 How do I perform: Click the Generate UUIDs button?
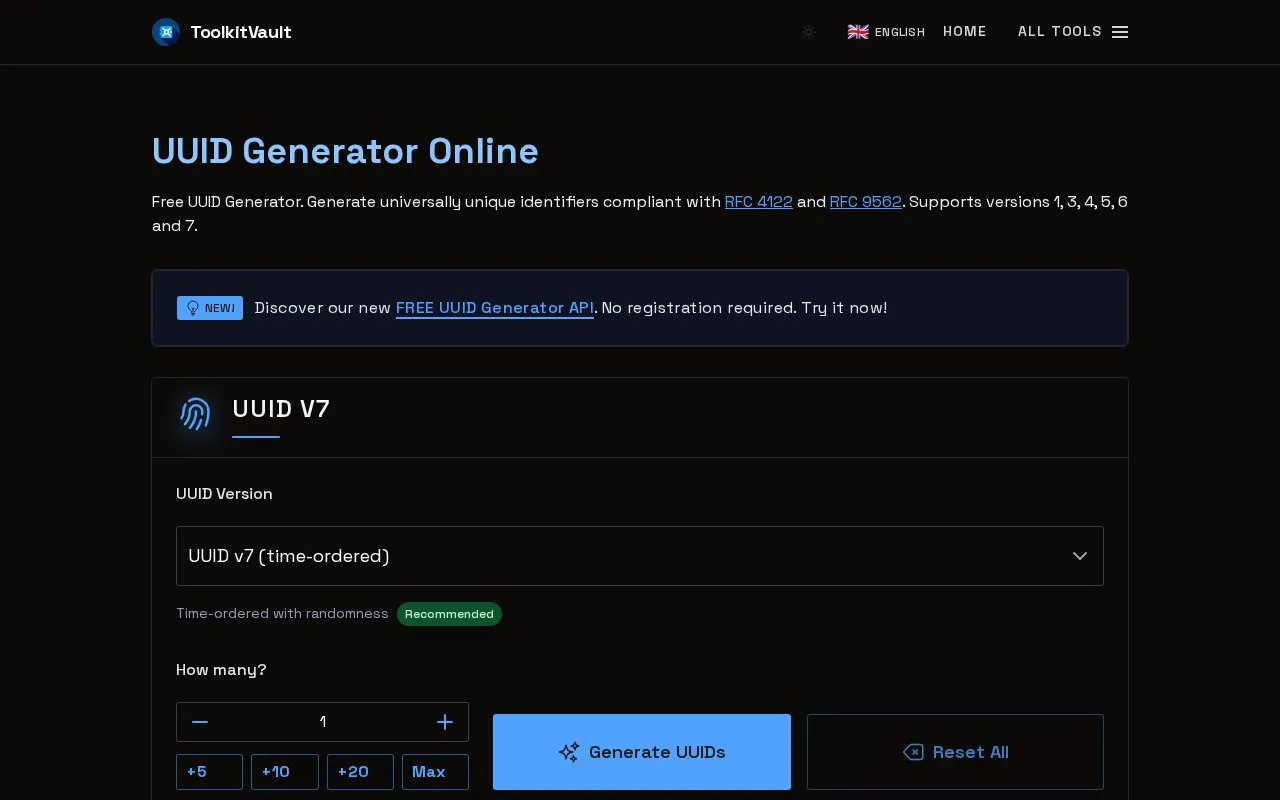click(x=642, y=752)
